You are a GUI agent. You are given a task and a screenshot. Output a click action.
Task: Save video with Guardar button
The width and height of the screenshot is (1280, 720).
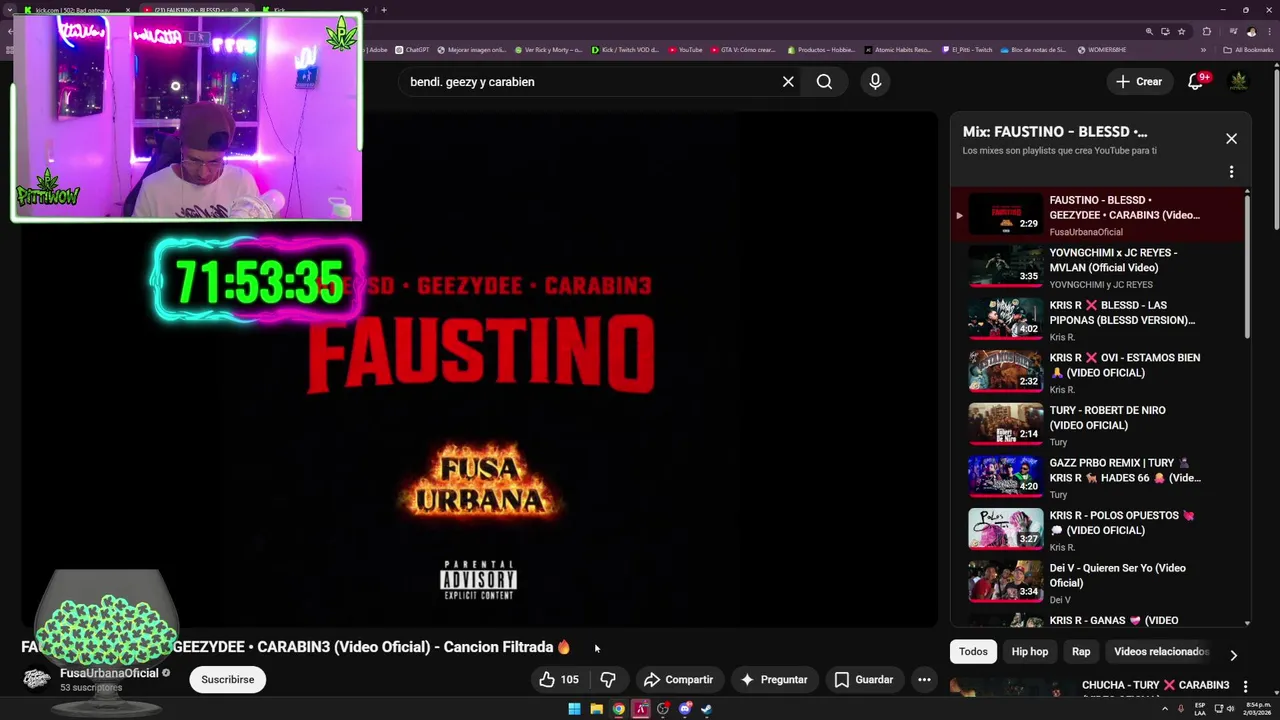point(864,680)
